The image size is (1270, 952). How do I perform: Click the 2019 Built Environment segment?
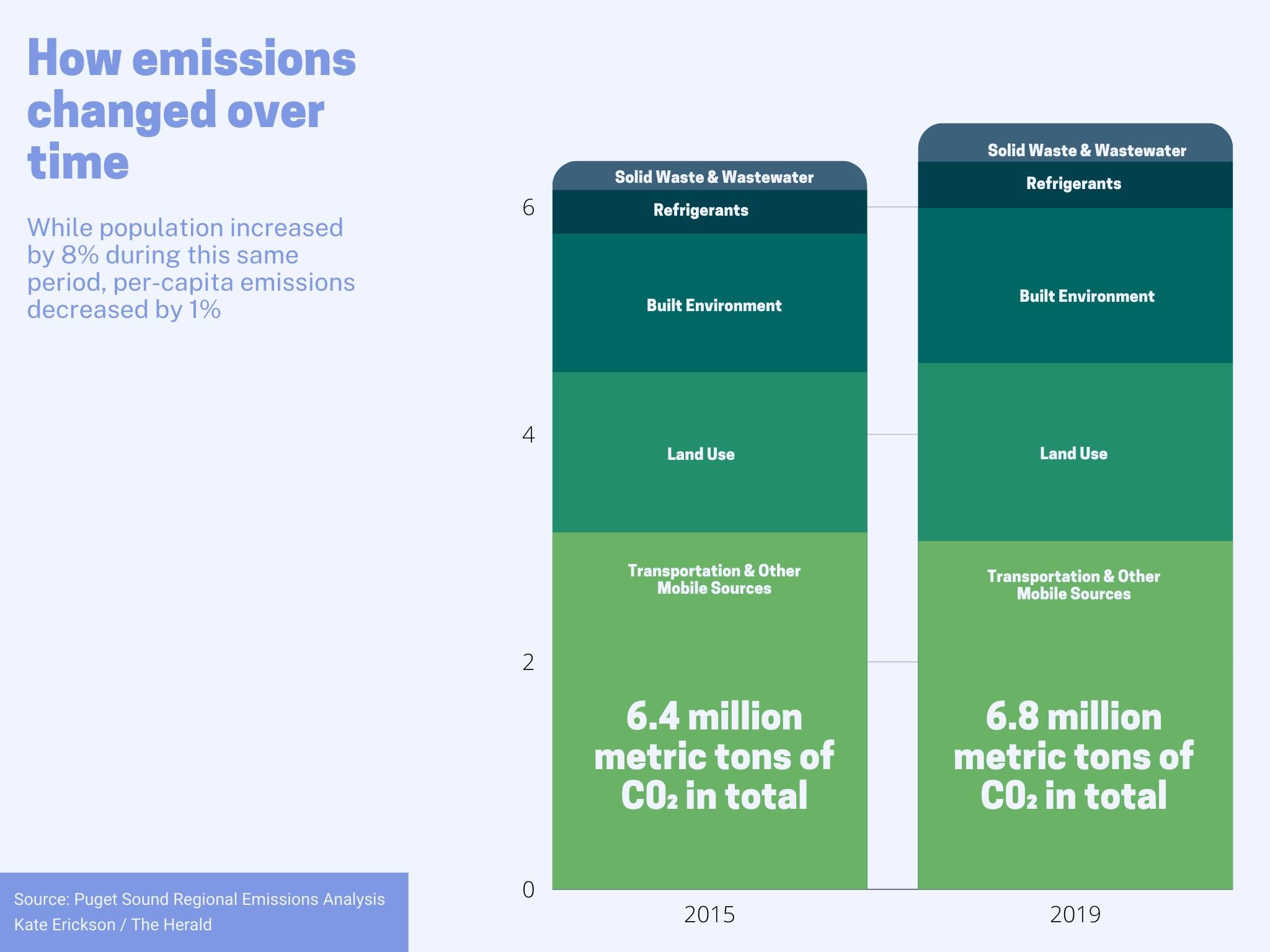pyautogui.click(x=1086, y=296)
